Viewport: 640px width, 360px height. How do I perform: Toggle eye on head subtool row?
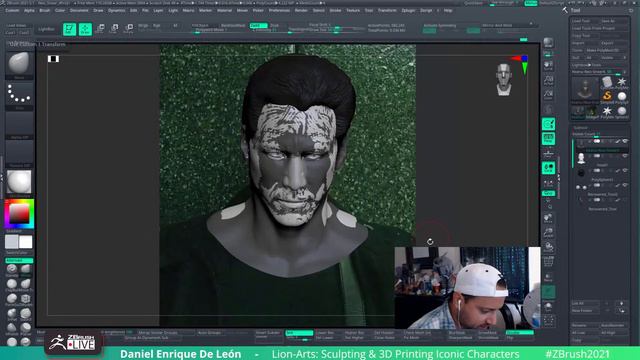tap(624, 156)
